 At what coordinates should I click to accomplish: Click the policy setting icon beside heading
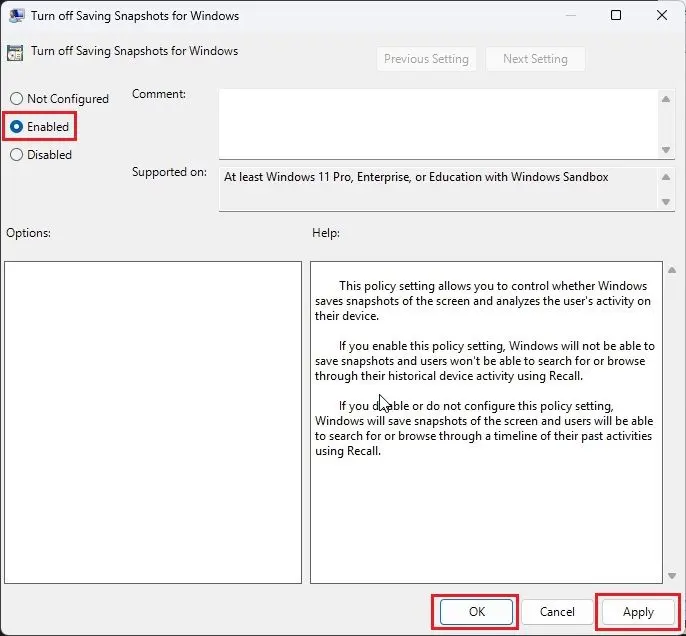pos(15,52)
